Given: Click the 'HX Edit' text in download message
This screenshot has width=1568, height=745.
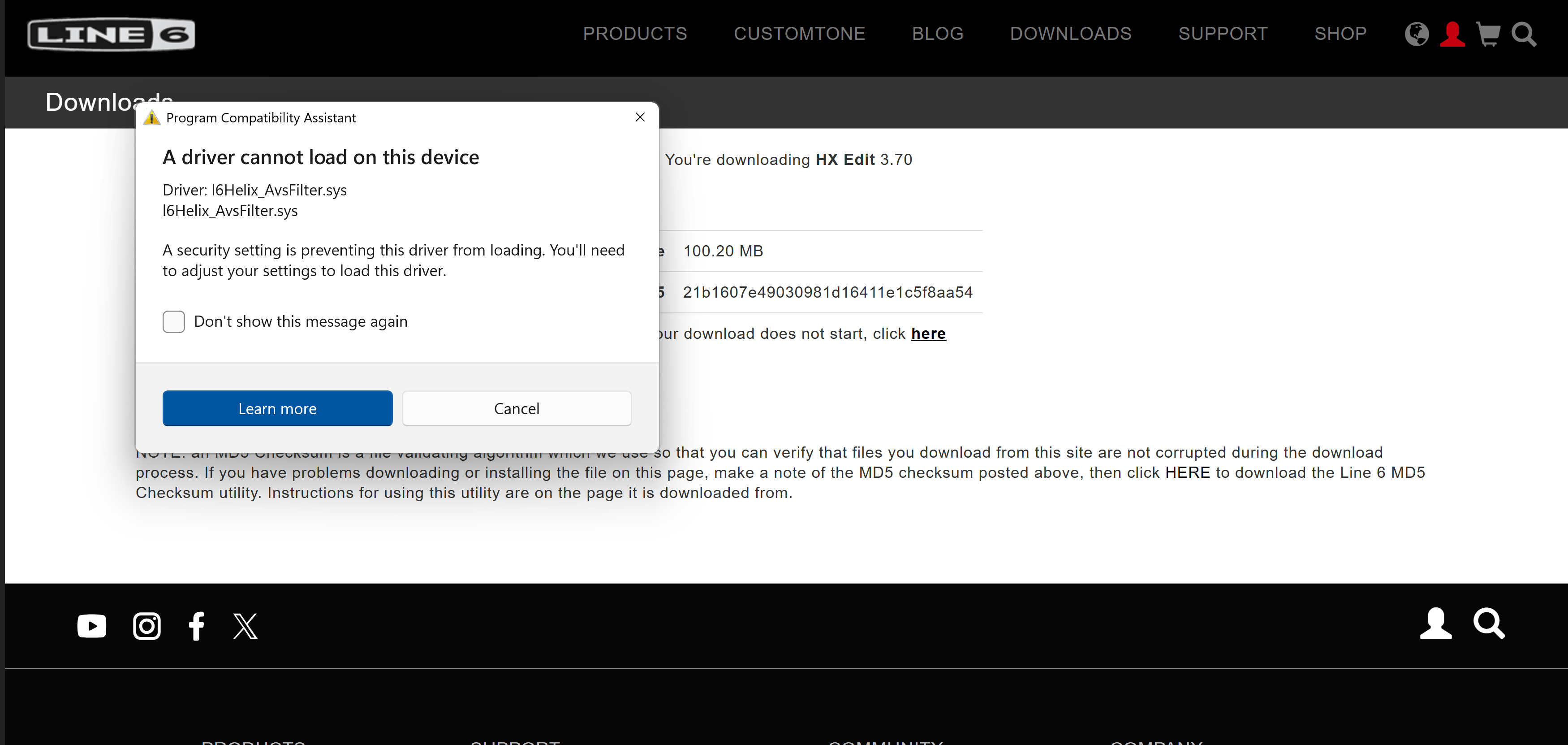Looking at the screenshot, I should pos(845,160).
